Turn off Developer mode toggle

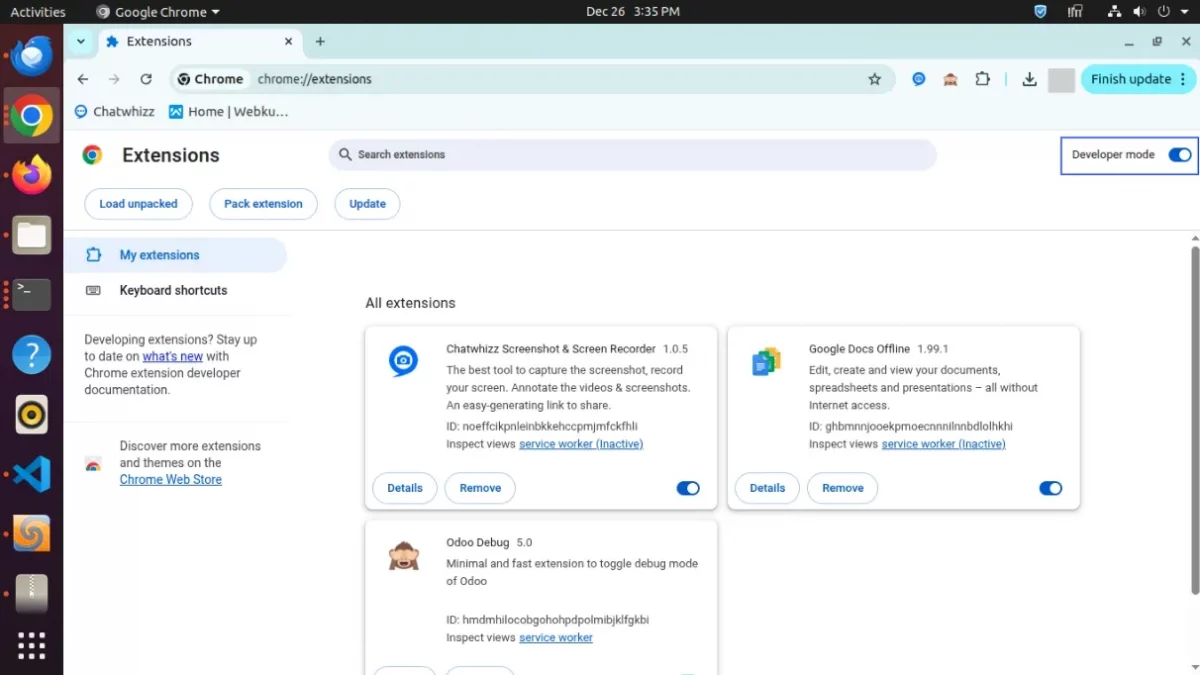(1179, 155)
